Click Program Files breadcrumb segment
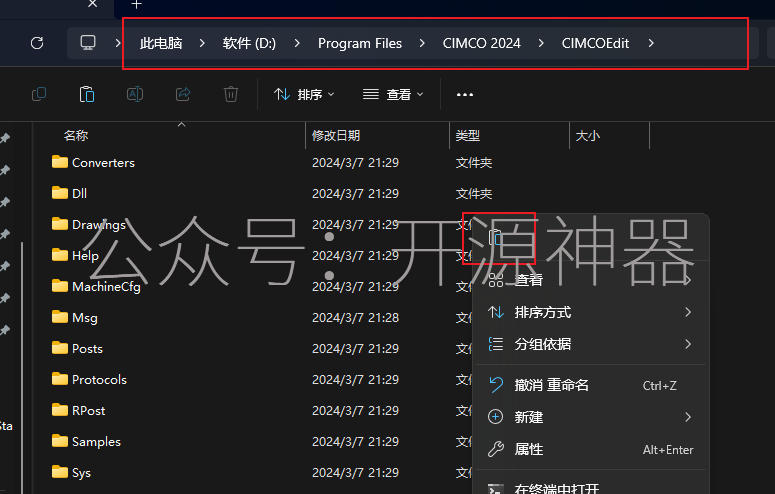This screenshot has height=494, width=775. [x=360, y=44]
